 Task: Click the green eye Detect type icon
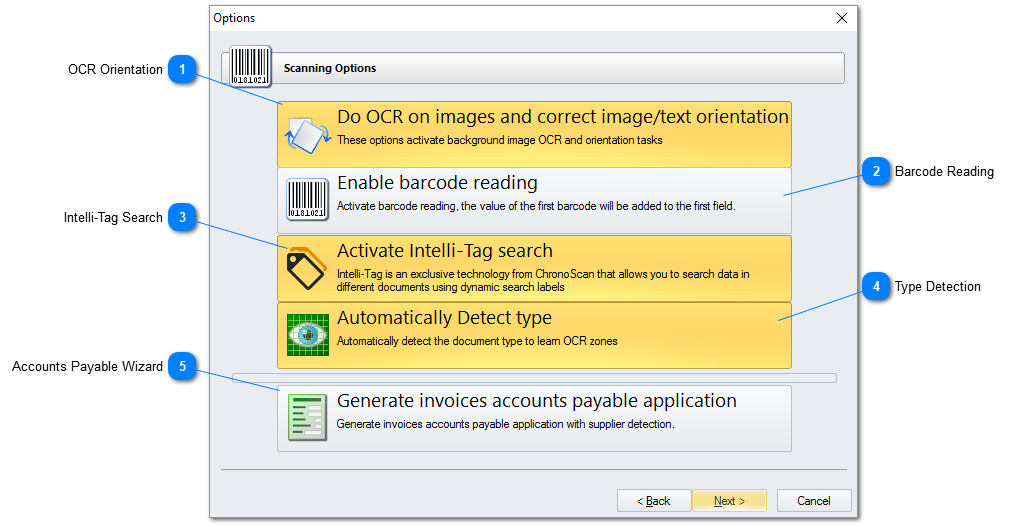pyautogui.click(x=307, y=335)
